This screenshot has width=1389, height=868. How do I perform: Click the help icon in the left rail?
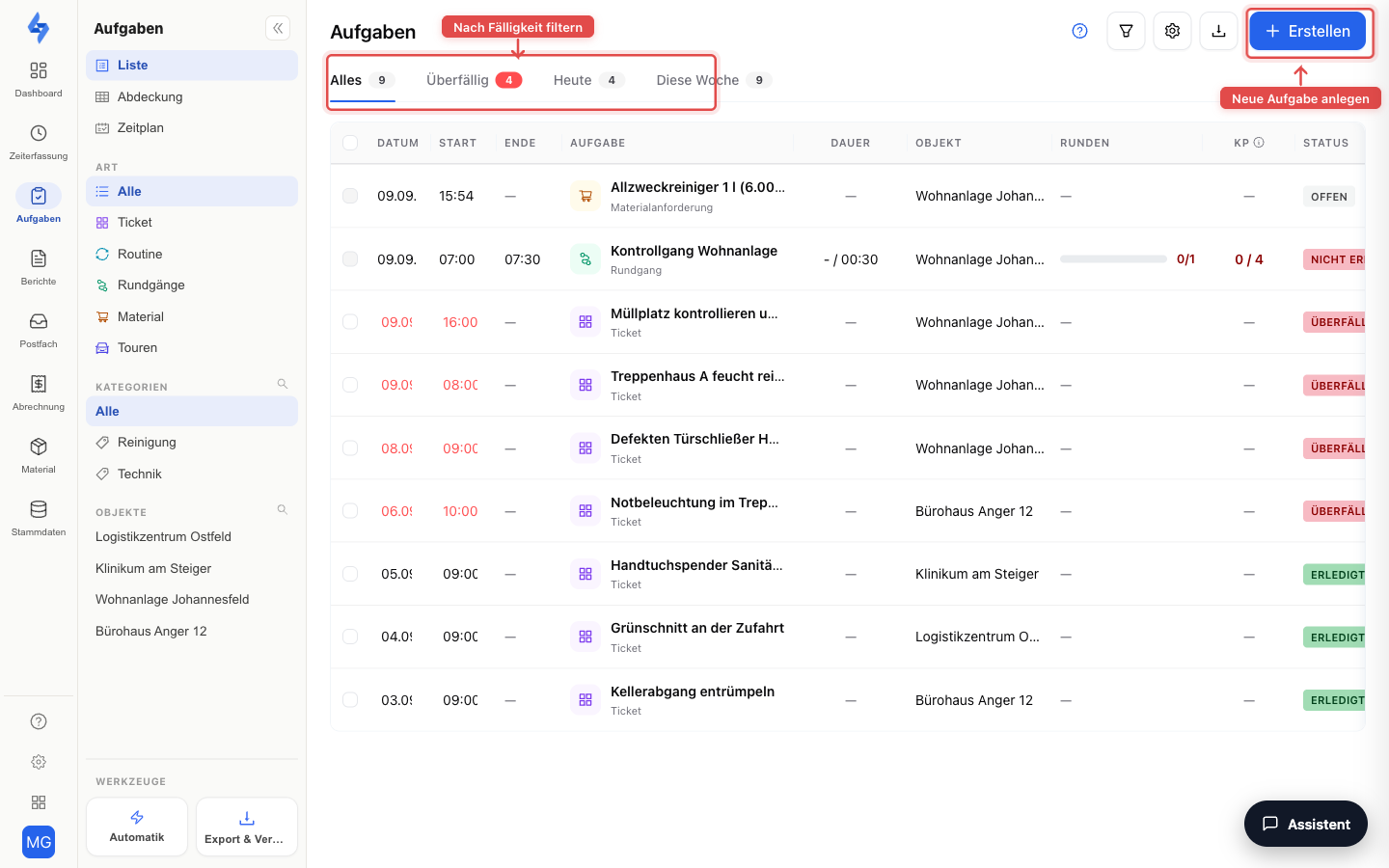click(x=39, y=721)
